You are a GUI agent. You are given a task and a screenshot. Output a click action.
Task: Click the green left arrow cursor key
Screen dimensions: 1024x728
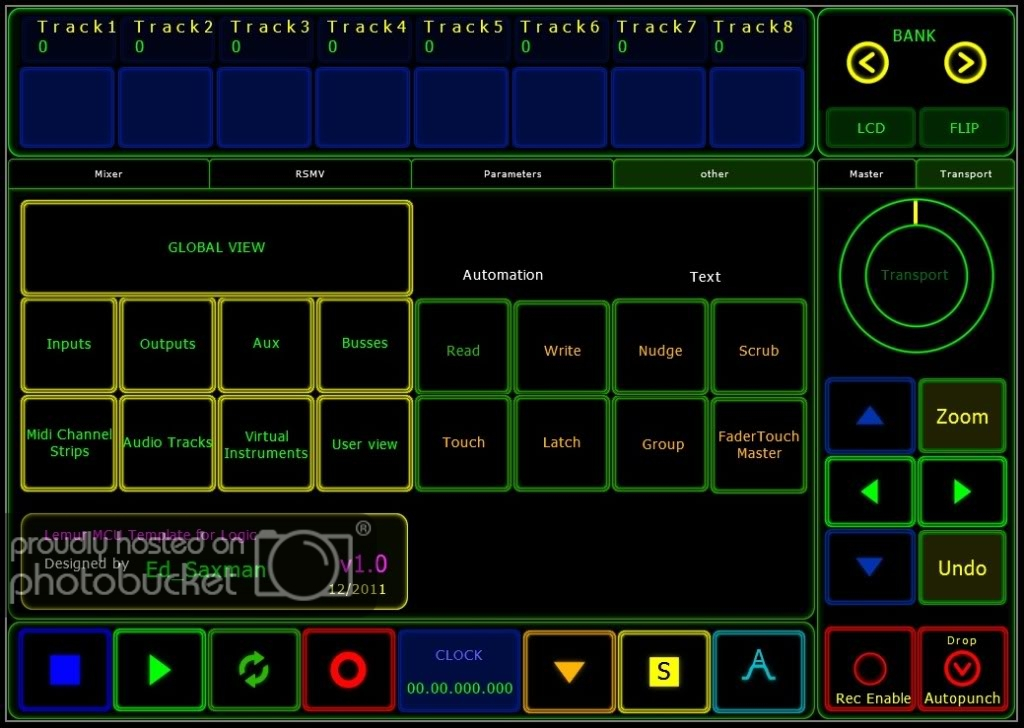870,492
